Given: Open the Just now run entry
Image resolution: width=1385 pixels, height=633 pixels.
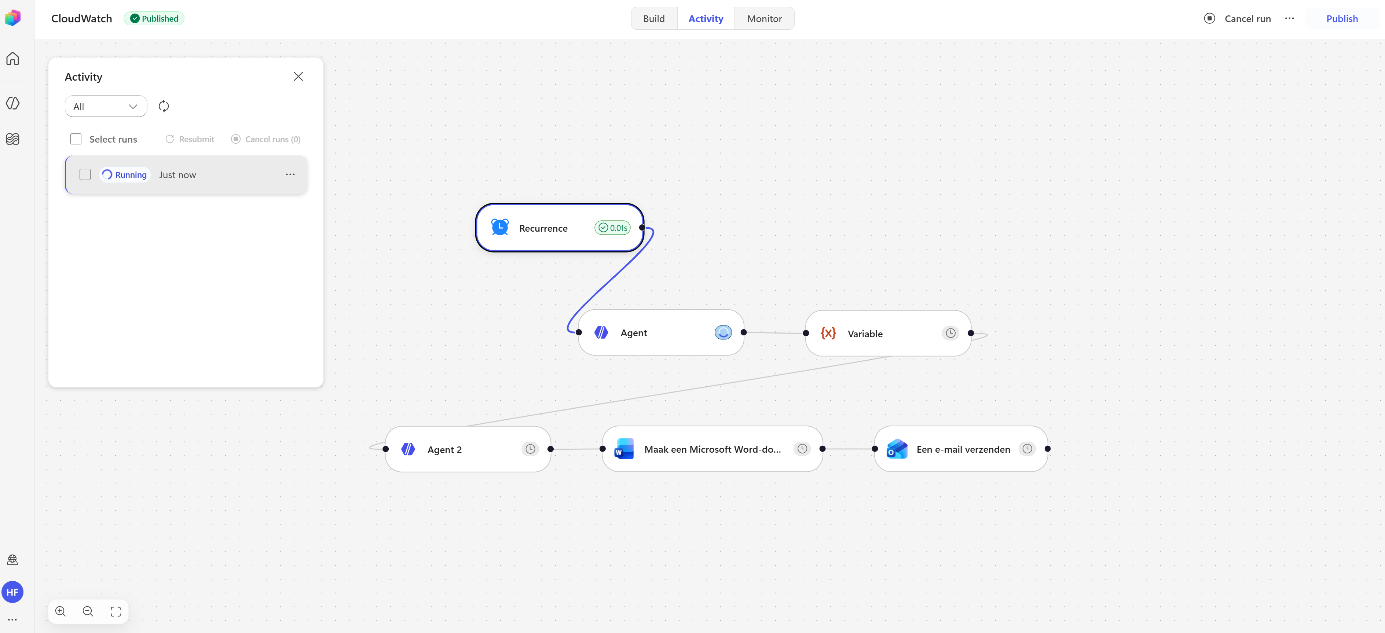Looking at the screenshot, I should click(x=186, y=174).
